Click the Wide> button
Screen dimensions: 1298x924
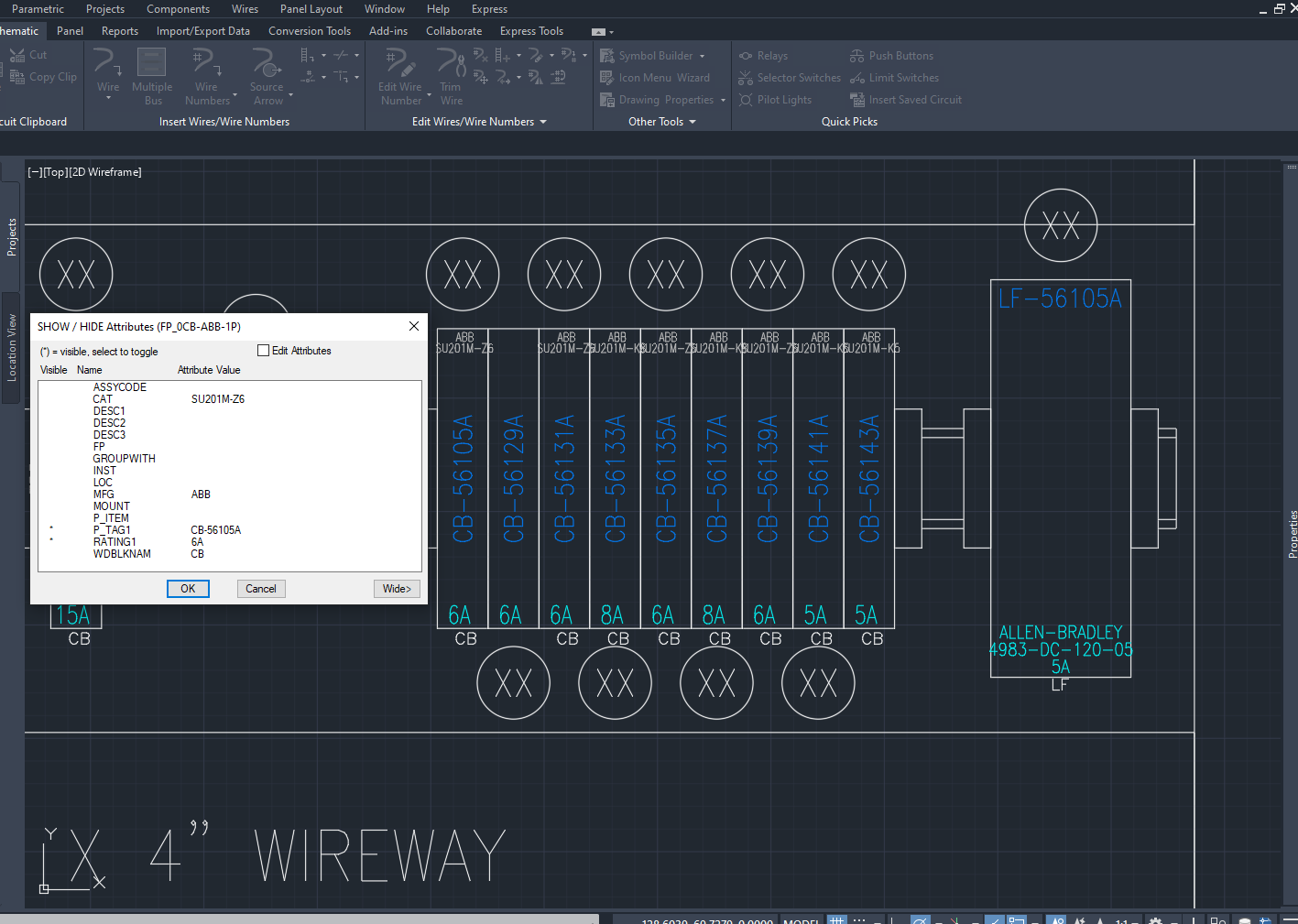coord(397,589)
